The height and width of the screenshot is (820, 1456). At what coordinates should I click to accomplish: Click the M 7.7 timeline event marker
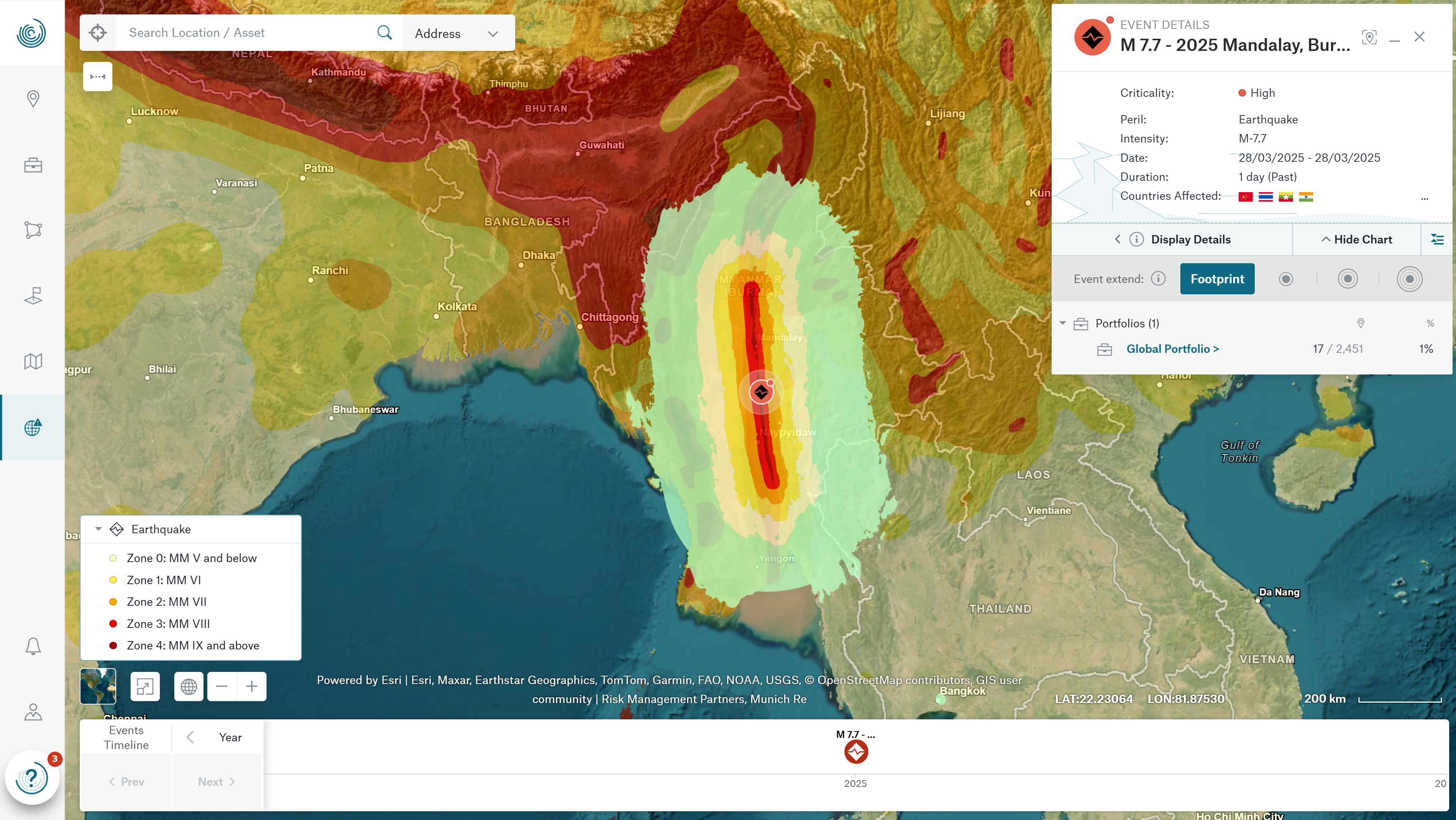[x=856, y=752]
